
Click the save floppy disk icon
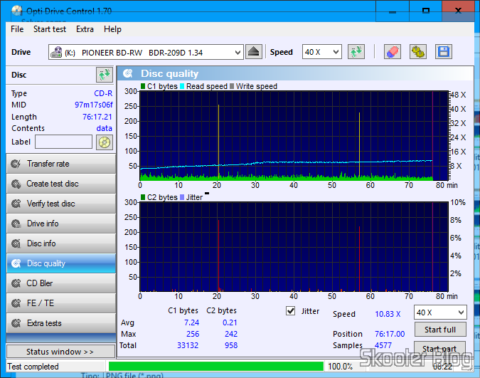coord(444,52)
